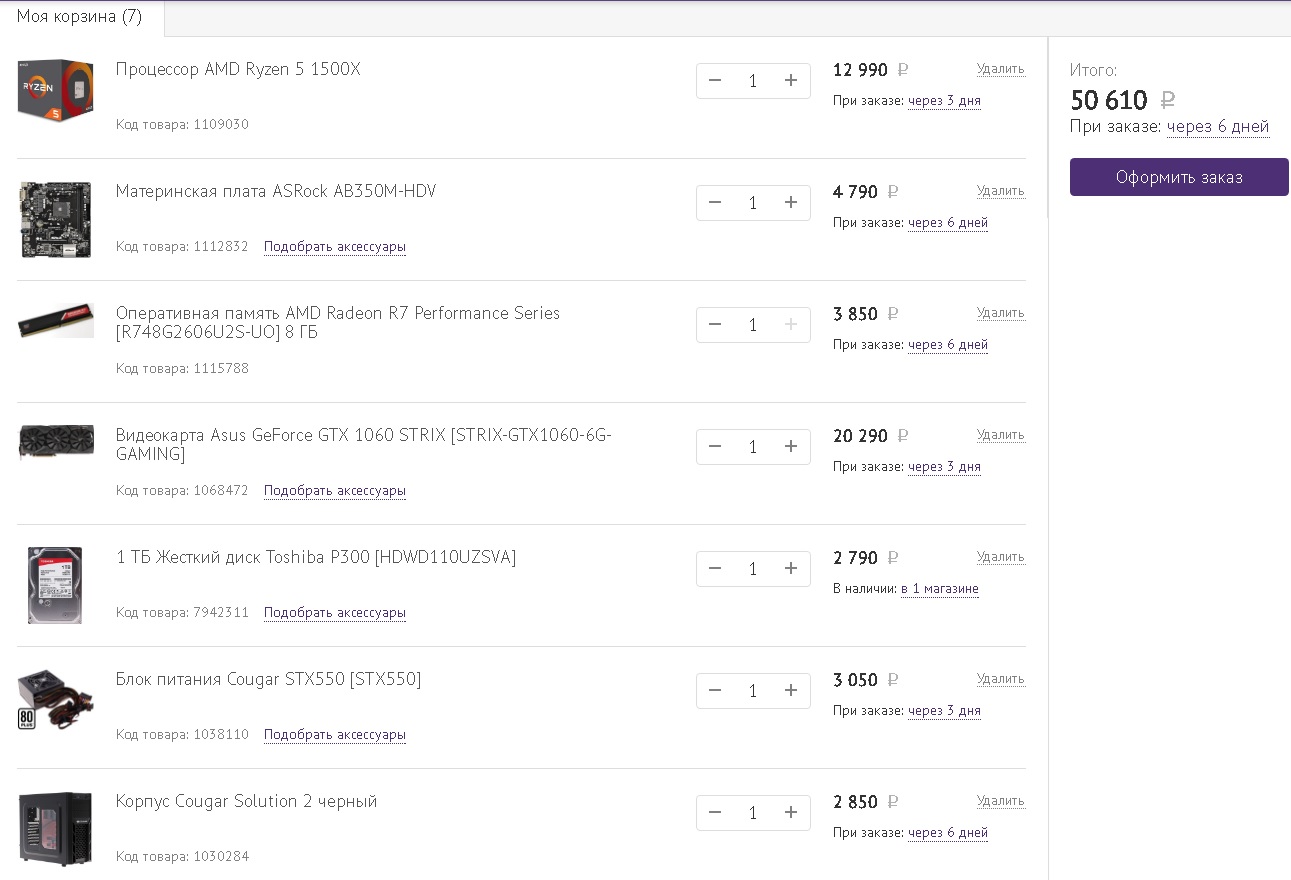The height and width of the screenshot is (880, 1291).
Task: Add one more Cougar STX550 power supply
Action: 791,691
